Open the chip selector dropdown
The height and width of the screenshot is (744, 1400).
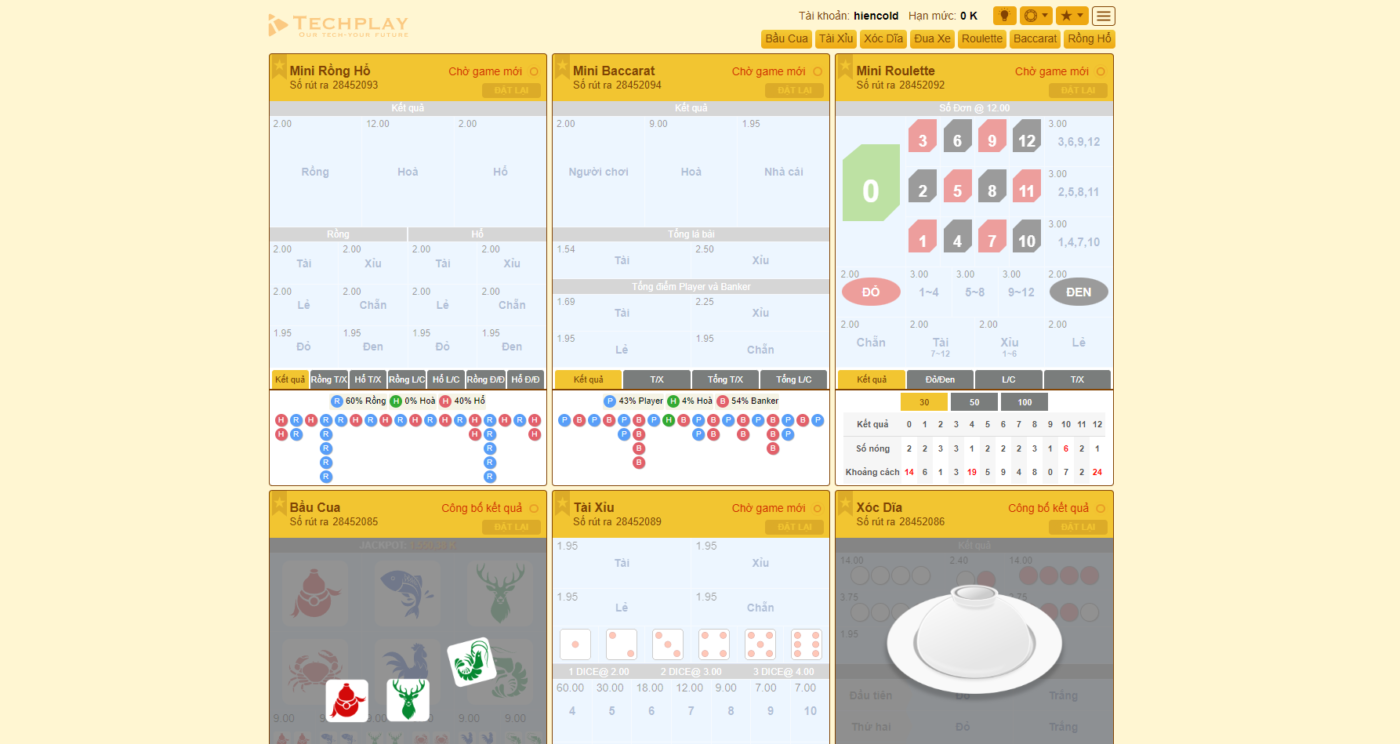coord(1036,16)
